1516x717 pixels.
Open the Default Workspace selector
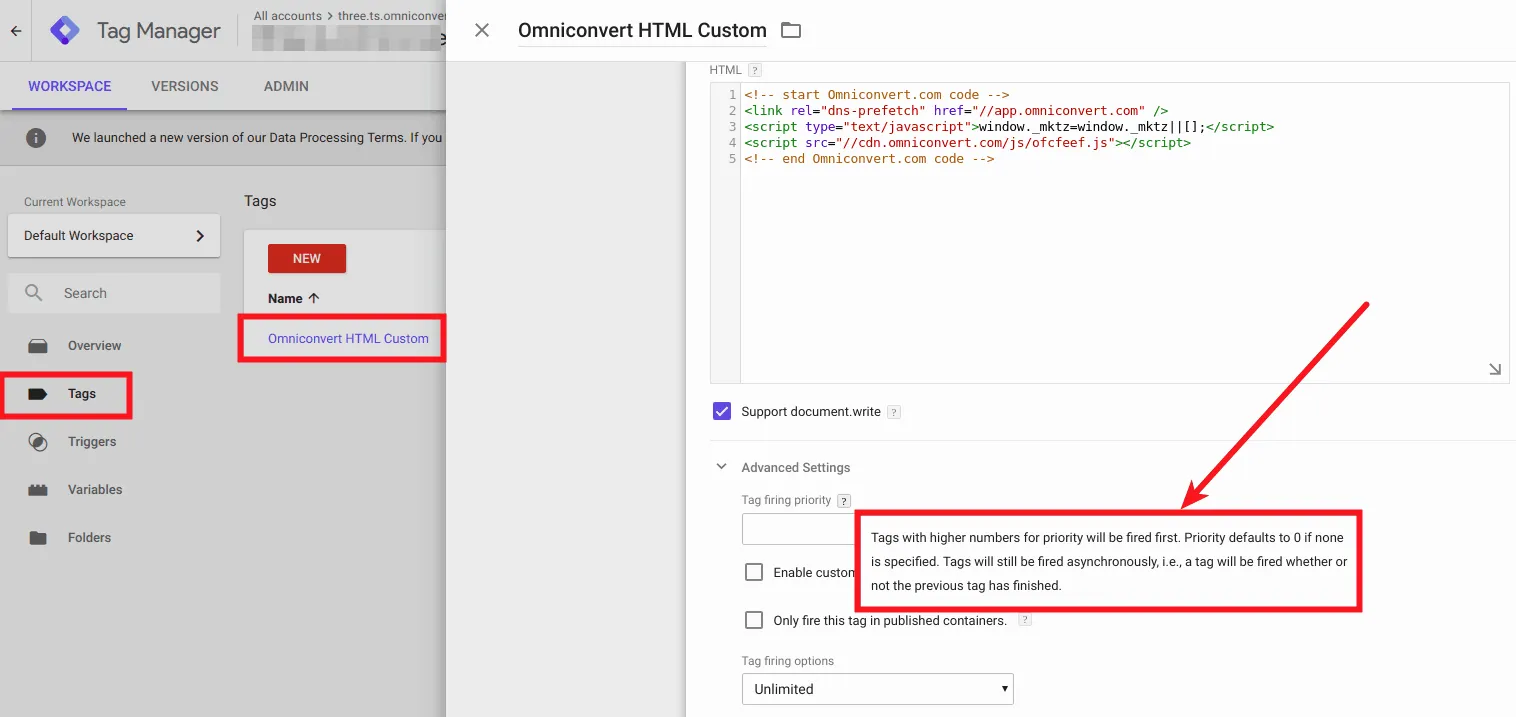tap(112, 236)
